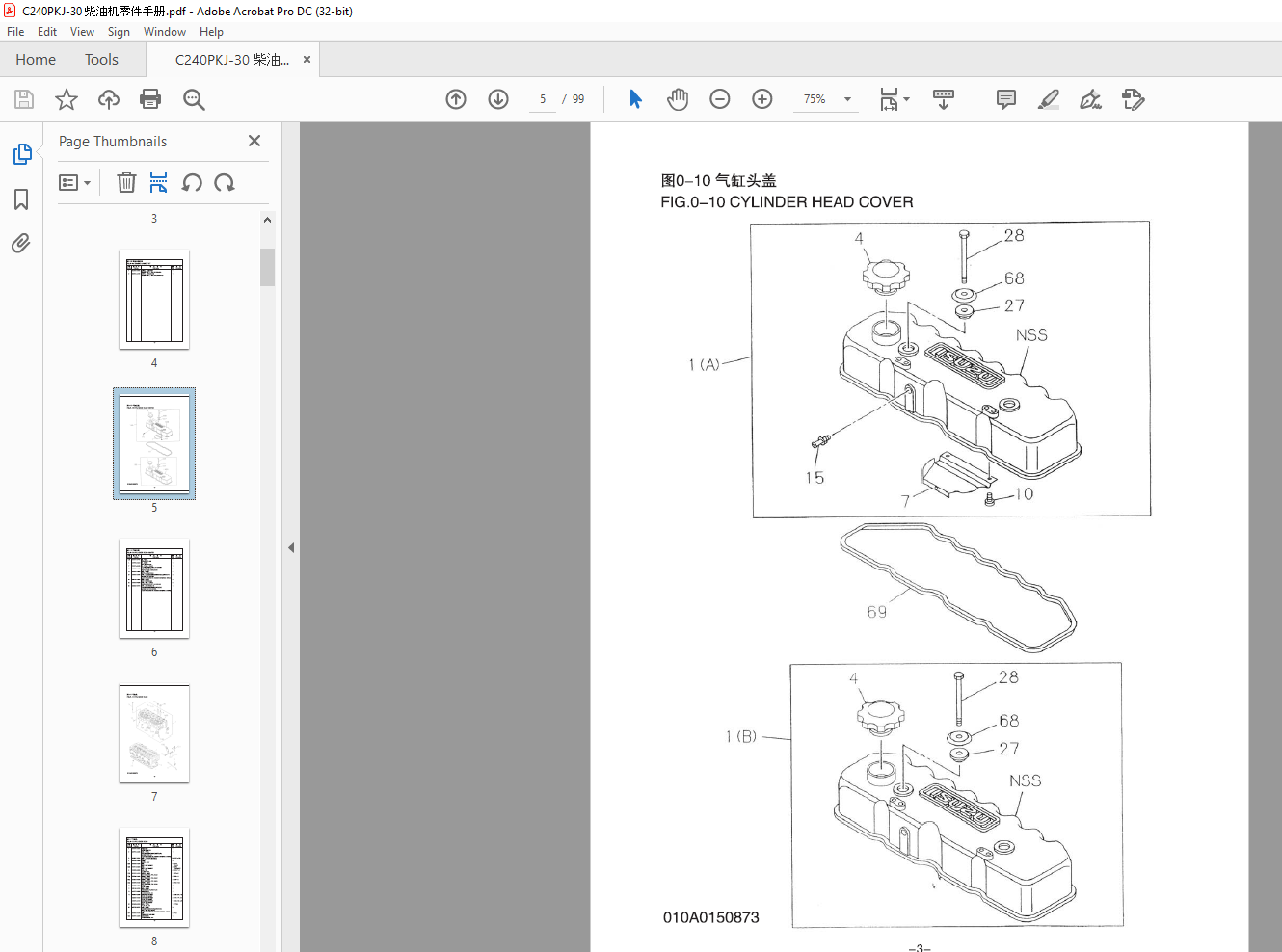Rotate page counterclockwise

192,182
